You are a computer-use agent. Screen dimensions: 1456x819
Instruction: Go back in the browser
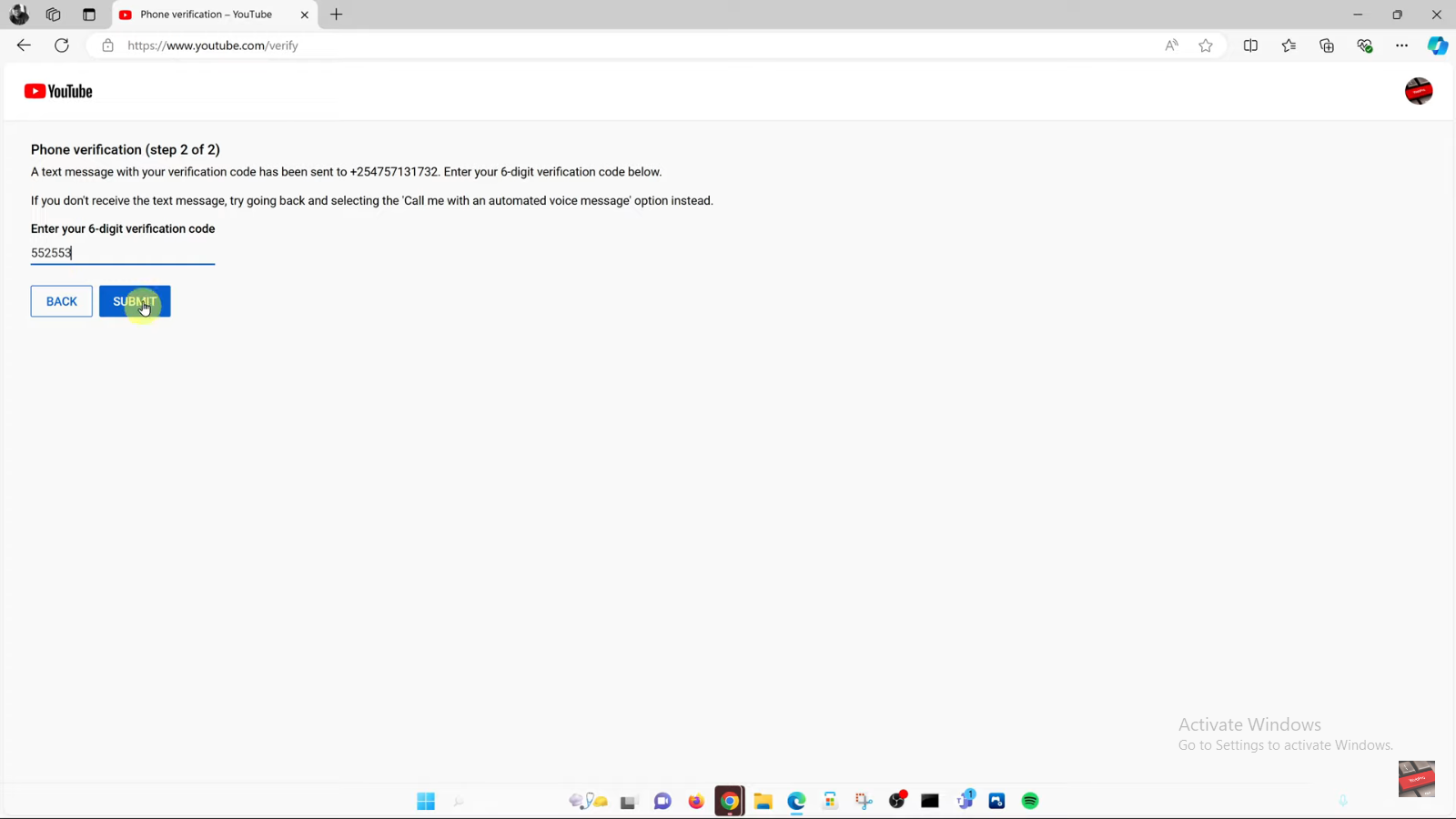click(24, 45)
